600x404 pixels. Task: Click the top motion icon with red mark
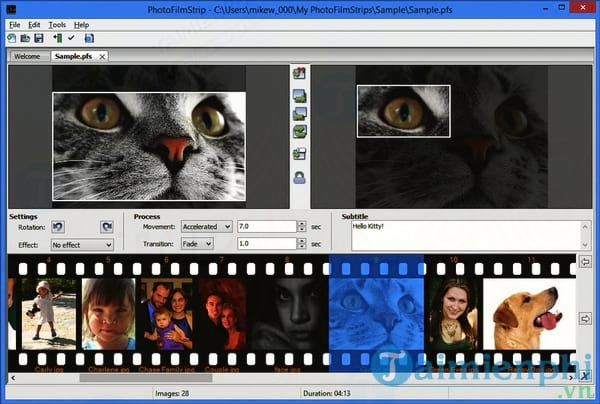click(299, 73)
